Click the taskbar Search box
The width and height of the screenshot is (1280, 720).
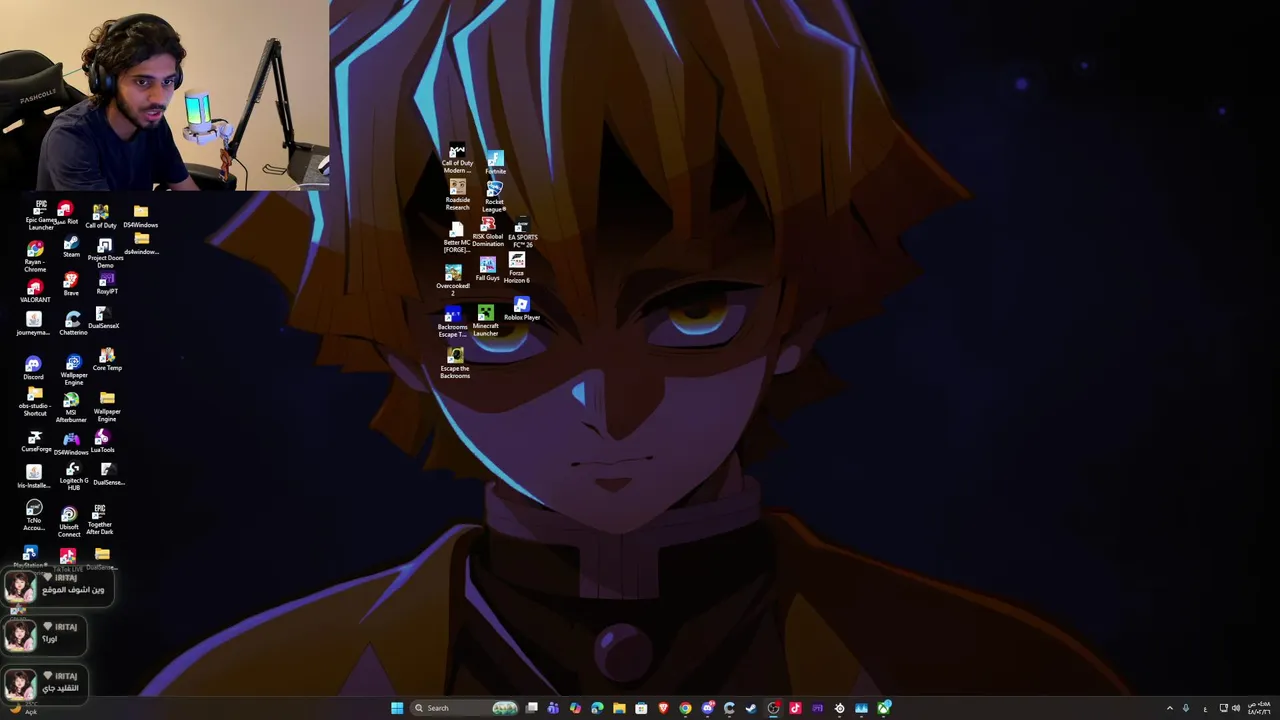tap(463, 708)
